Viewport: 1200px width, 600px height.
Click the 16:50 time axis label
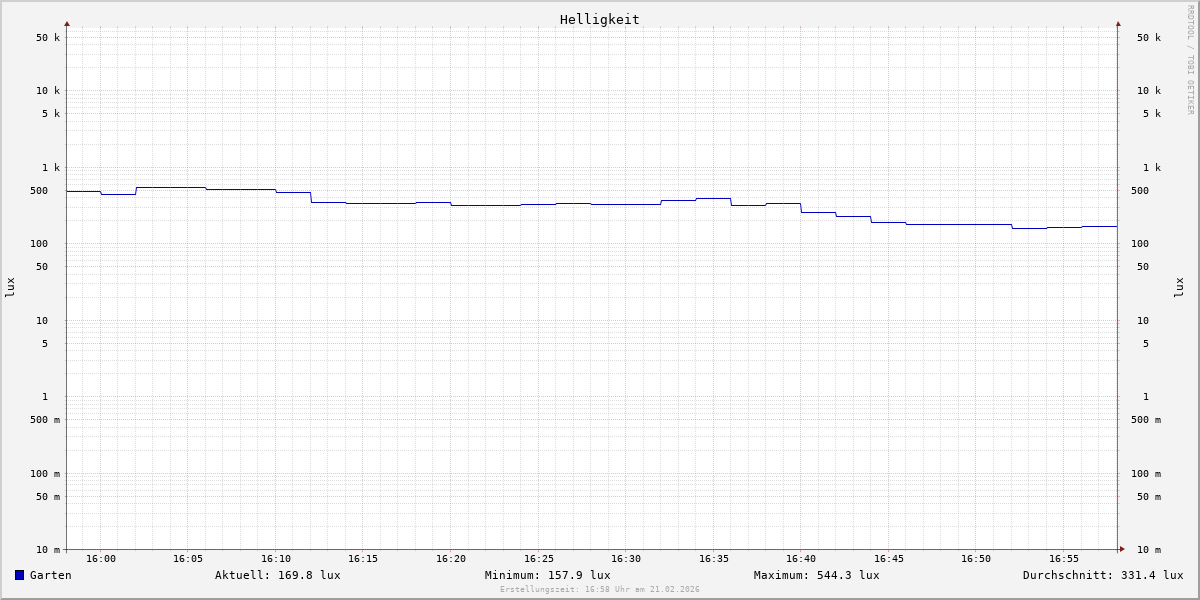tap(976, 559)
